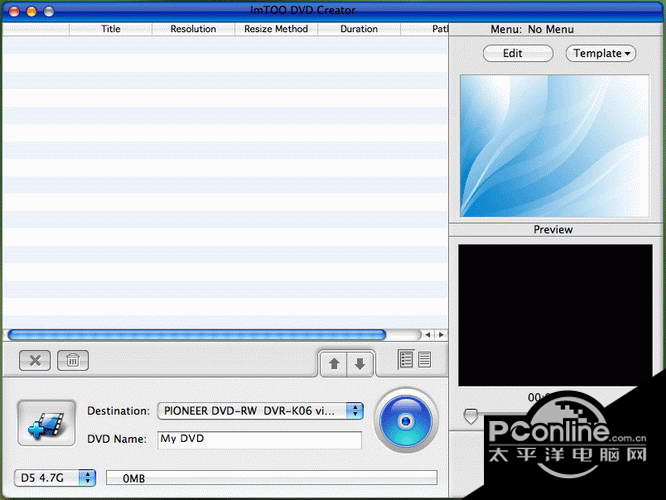Image resolution: width=666 pixels, height=500 pixels.
Task: Click the Resolution column header
Action: click(x=193, y=29)
